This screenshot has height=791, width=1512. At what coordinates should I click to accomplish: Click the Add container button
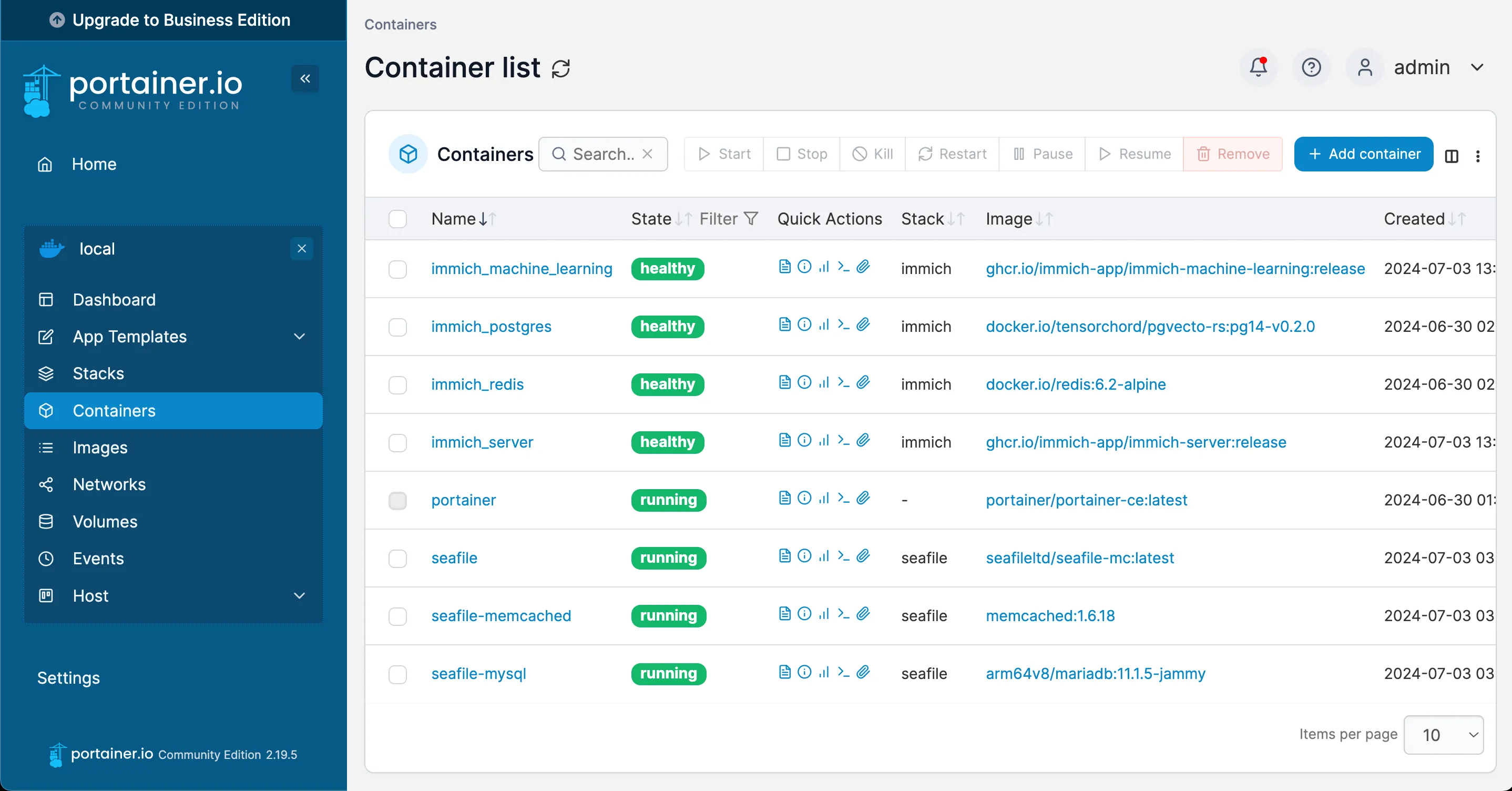coord(1363,154)
